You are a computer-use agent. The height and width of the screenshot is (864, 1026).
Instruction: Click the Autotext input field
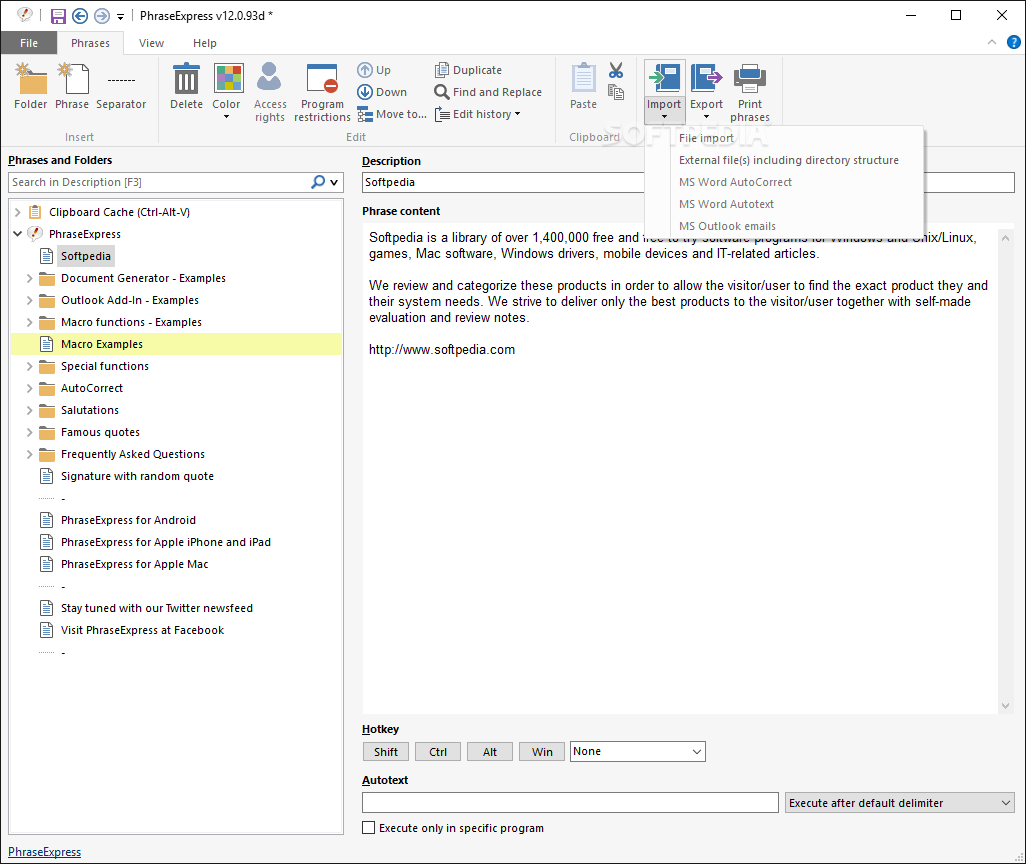pos(570,803)
